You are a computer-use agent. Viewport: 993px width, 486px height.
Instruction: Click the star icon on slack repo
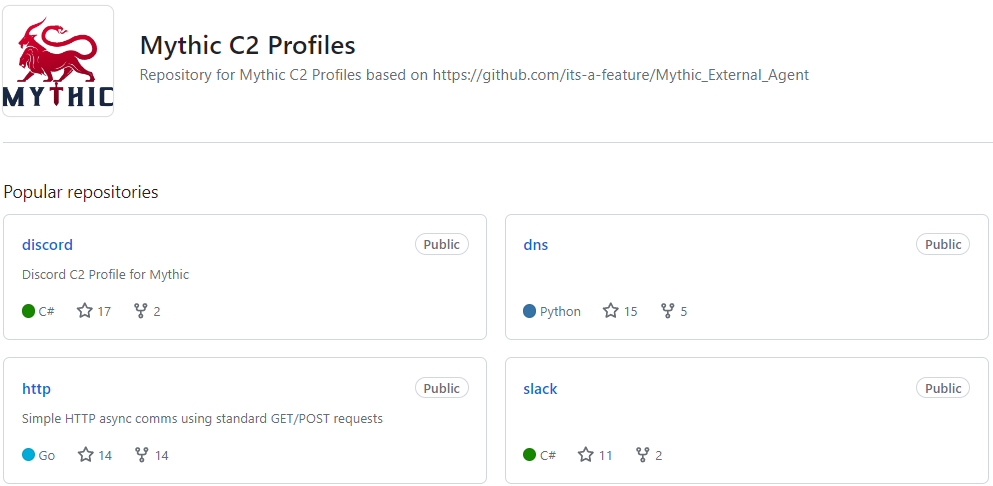click(x=586, y=455)
